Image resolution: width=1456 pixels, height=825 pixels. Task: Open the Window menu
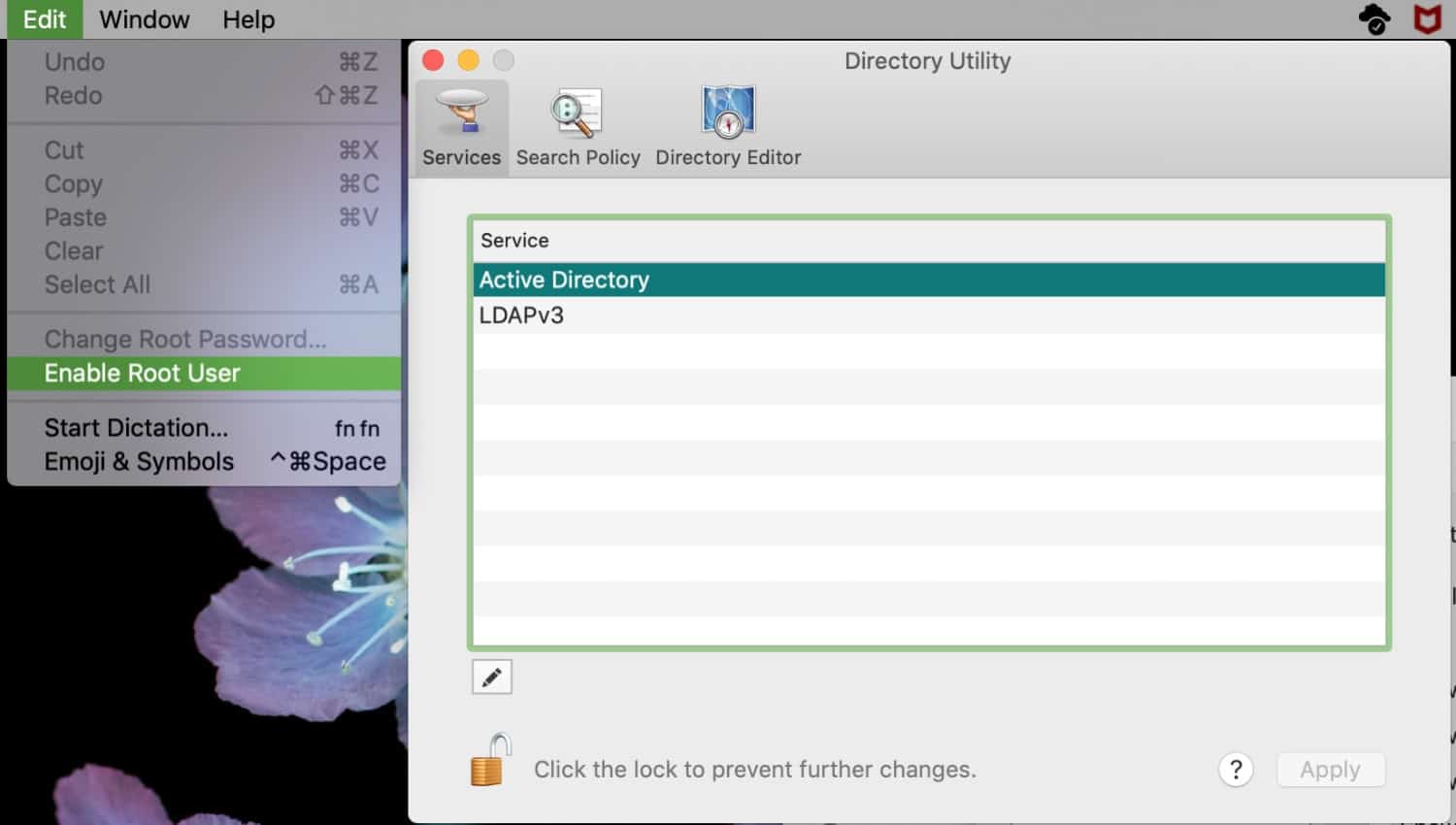[145, 19]
